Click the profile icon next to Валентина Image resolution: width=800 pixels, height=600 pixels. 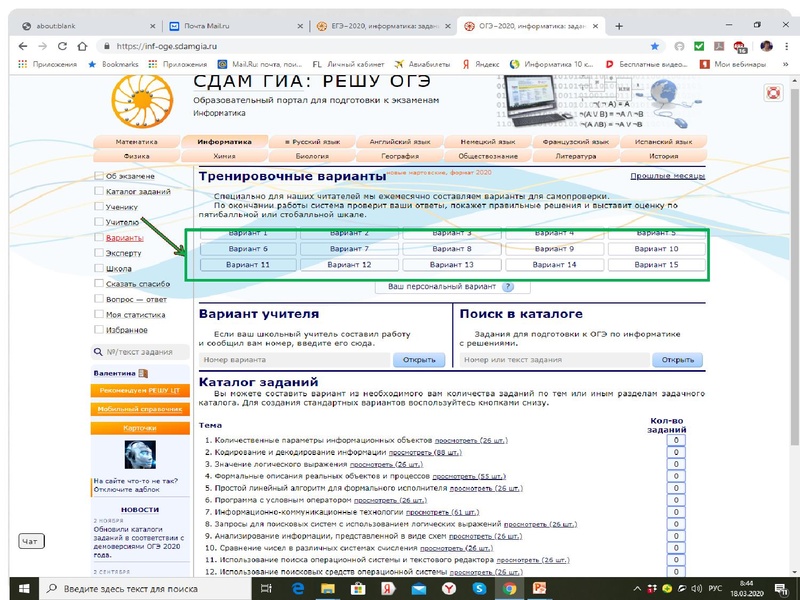[144, 374]
